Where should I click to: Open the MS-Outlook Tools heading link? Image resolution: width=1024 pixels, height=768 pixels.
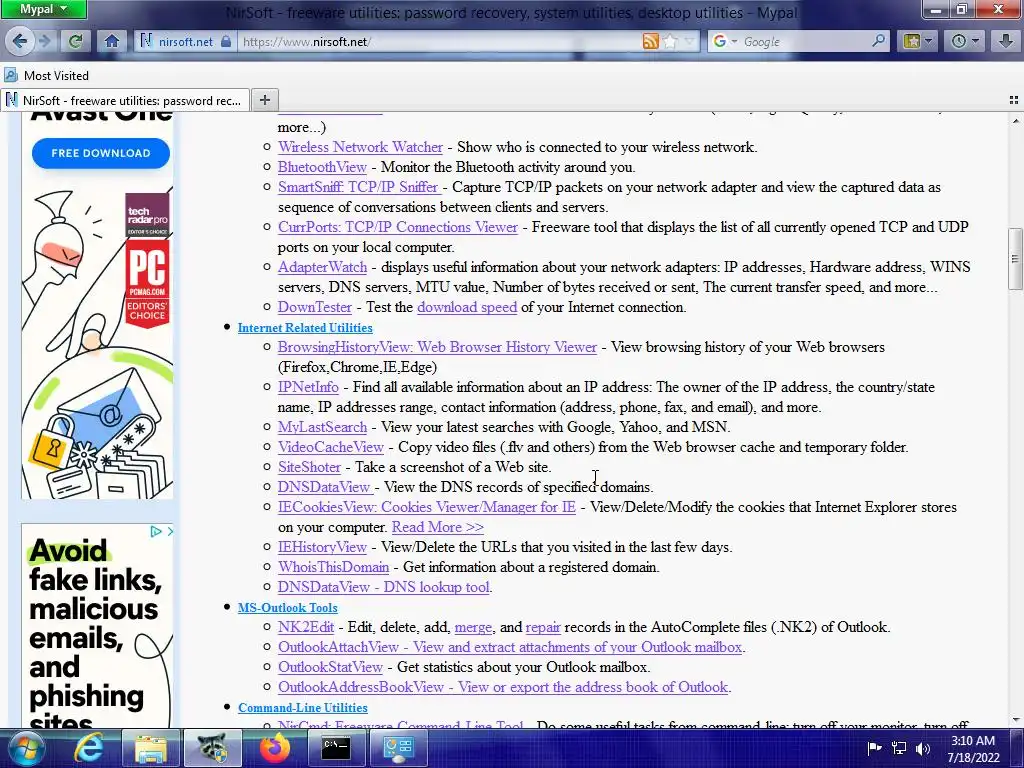(287, 608)
